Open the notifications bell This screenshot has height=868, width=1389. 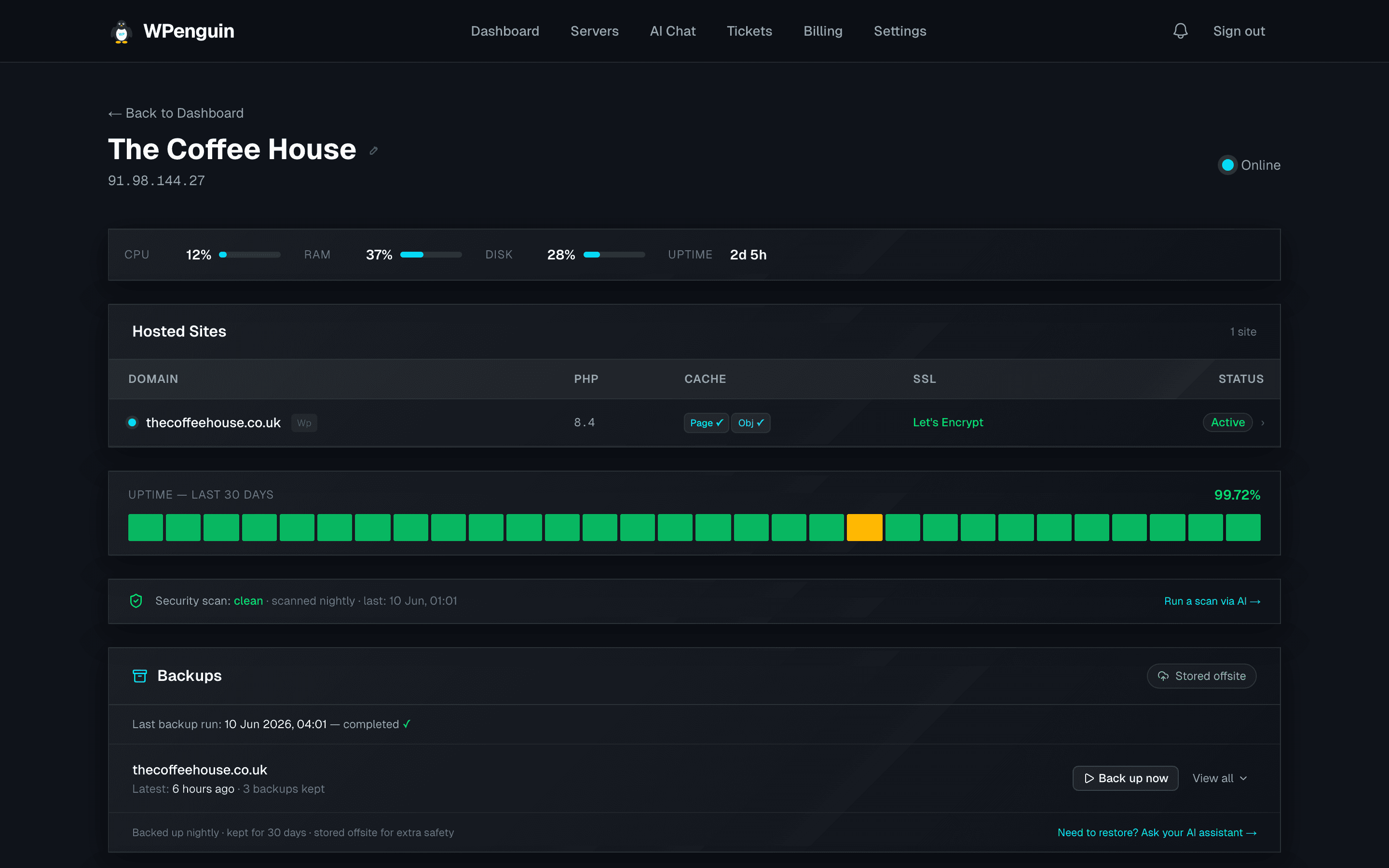(1180, 31)
